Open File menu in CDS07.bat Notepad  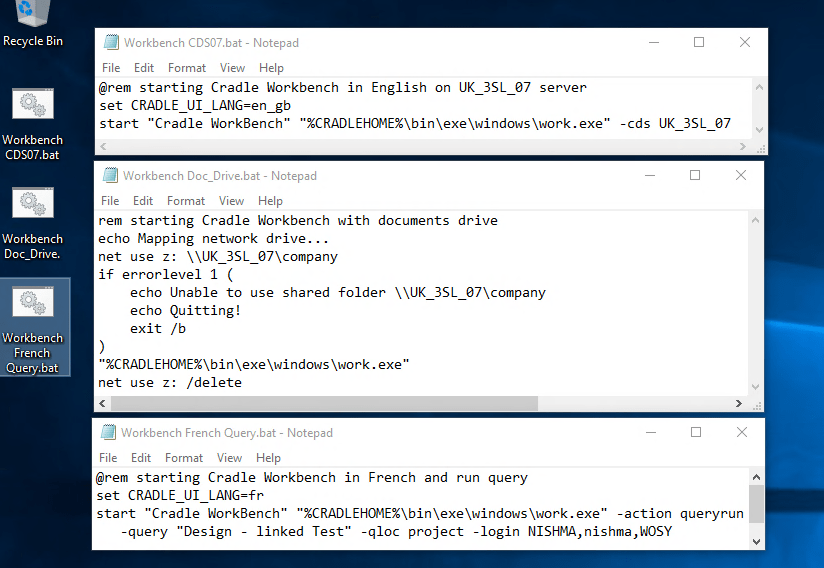(111, 68)
